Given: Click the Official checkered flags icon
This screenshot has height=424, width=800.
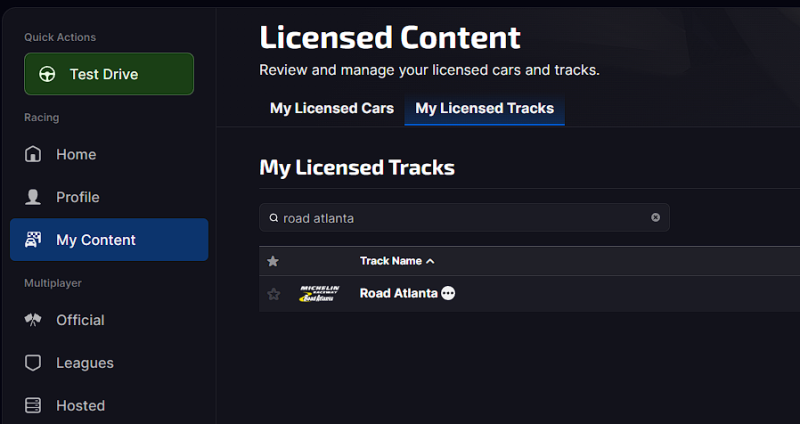Looking at the screenshot, I should pos(33,320).
